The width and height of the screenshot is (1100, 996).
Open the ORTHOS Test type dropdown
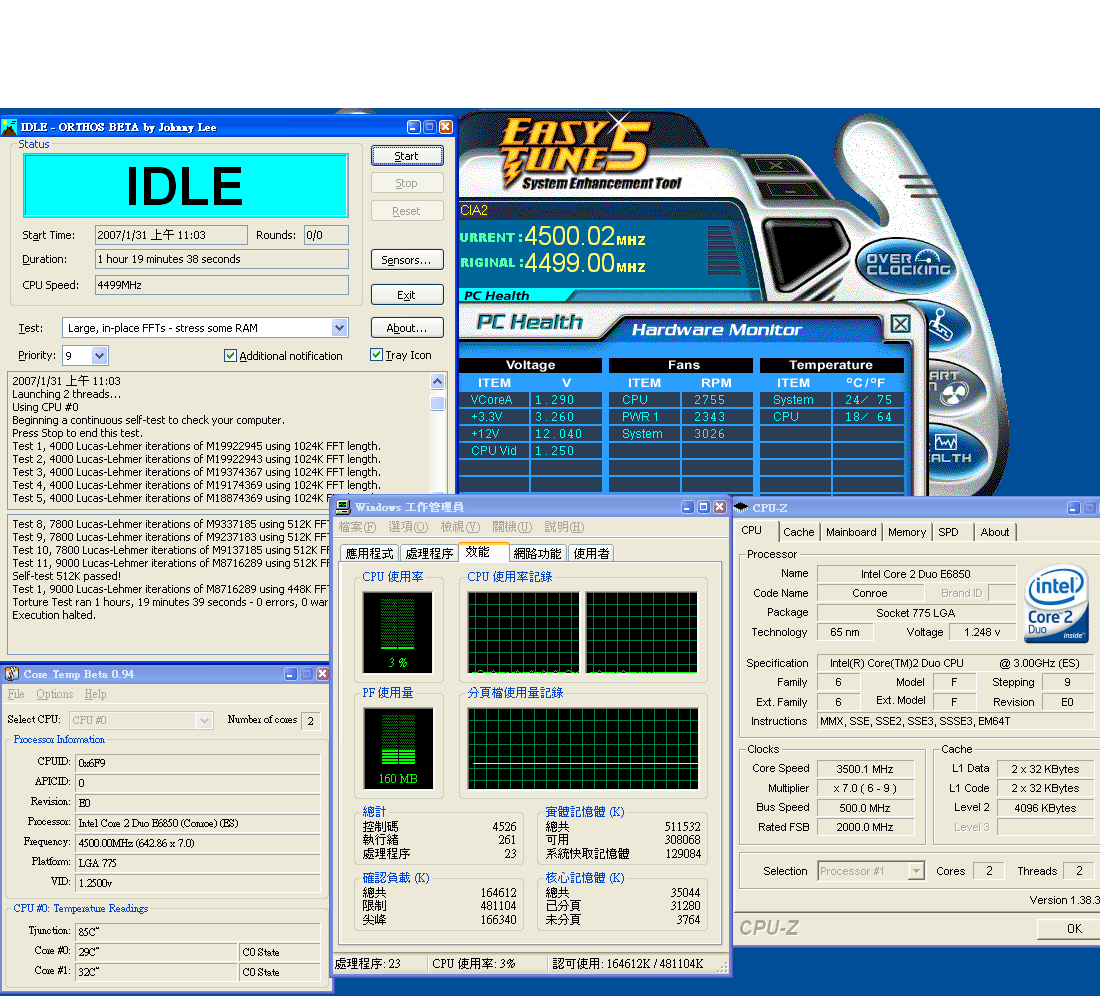coord(340,328)
